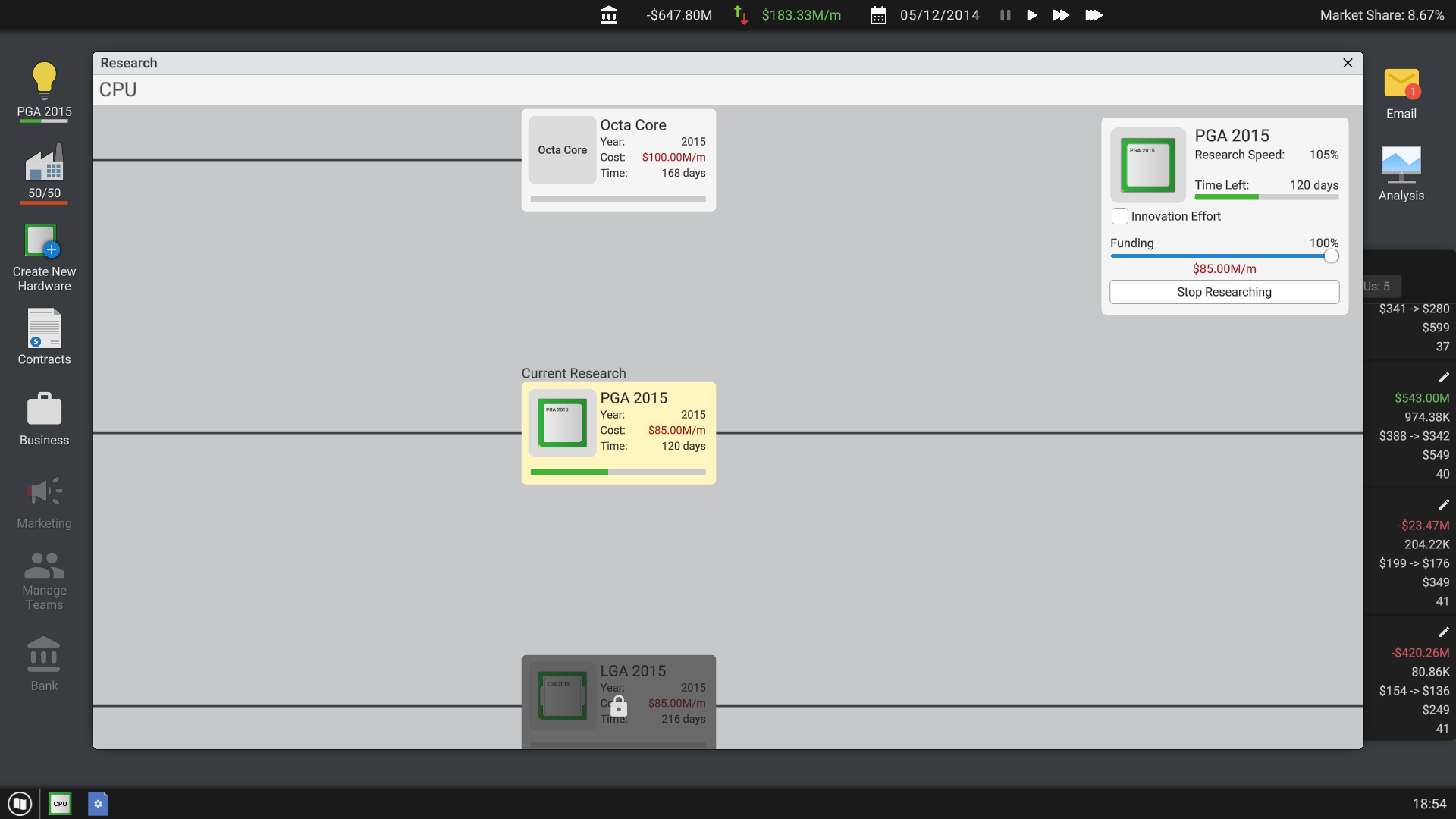
Task: Open the Analysis chart icon
Action: coord(1401,165)
